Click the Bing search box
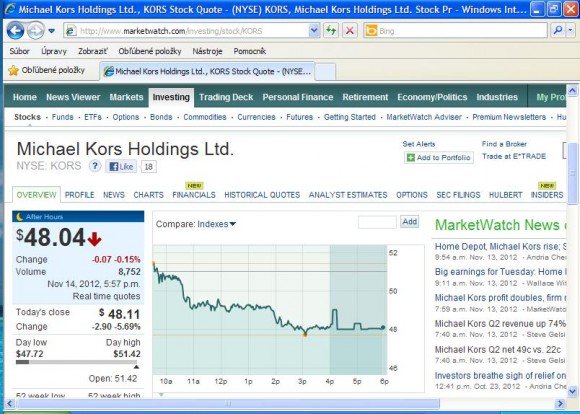Image resolution: width=580 pixels, height=414 pixels. [455, 31]
